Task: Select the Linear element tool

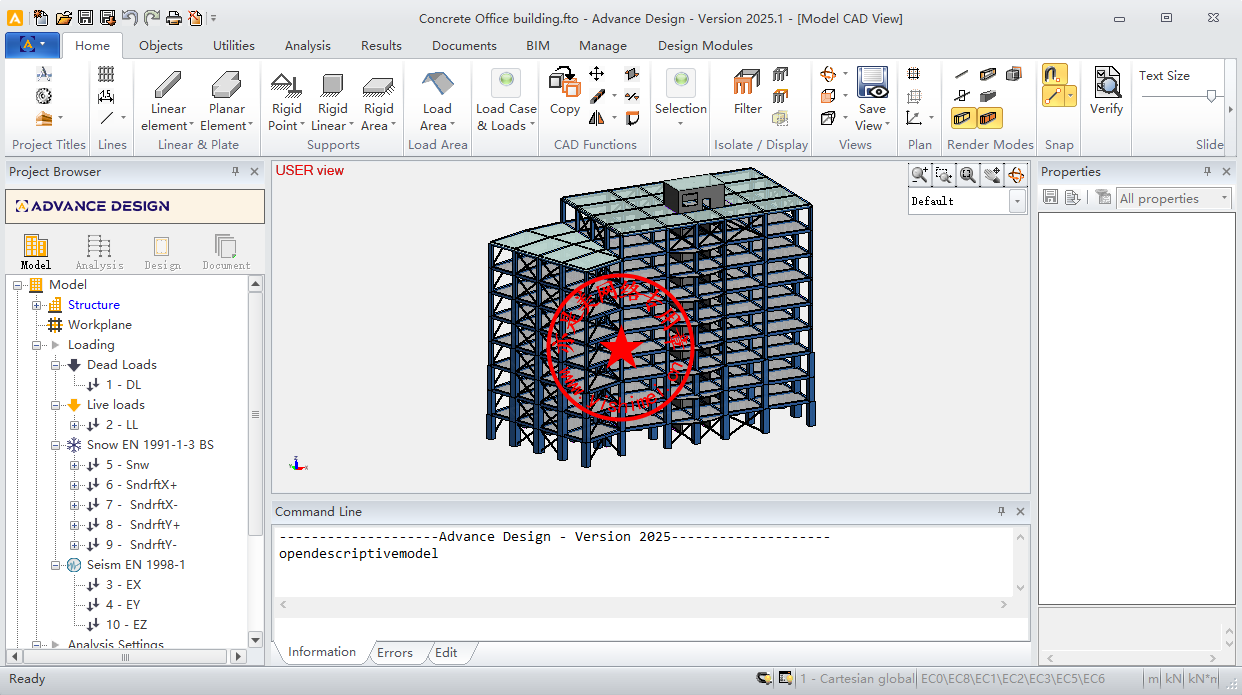Action: [x=168, y=101]
